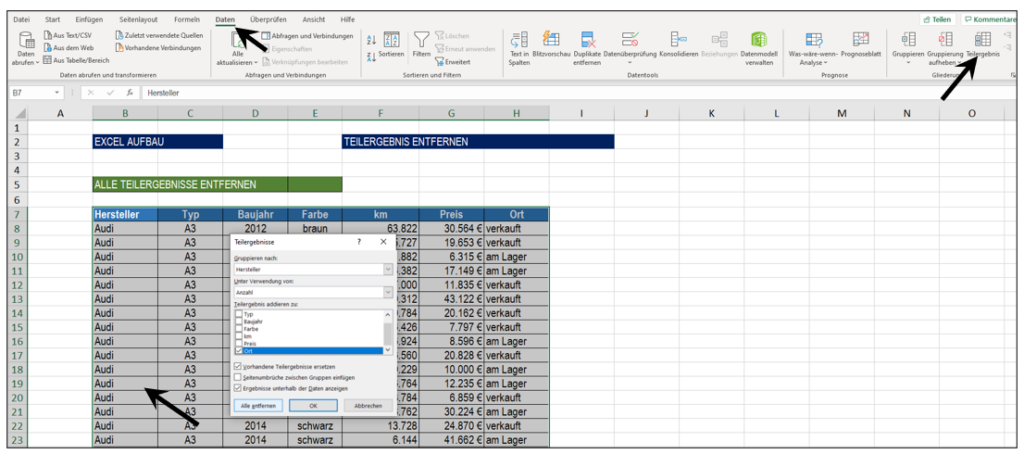Switch to the Überprüfen tab
The width and height of the screenshot is (1024, 454).
click(x=268, y=20)
